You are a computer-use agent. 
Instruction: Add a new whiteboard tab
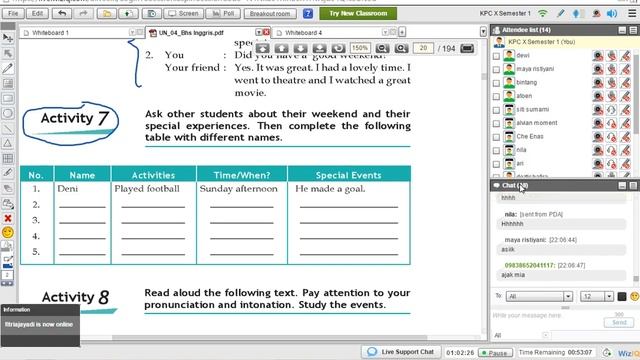[x=402, y=32]
